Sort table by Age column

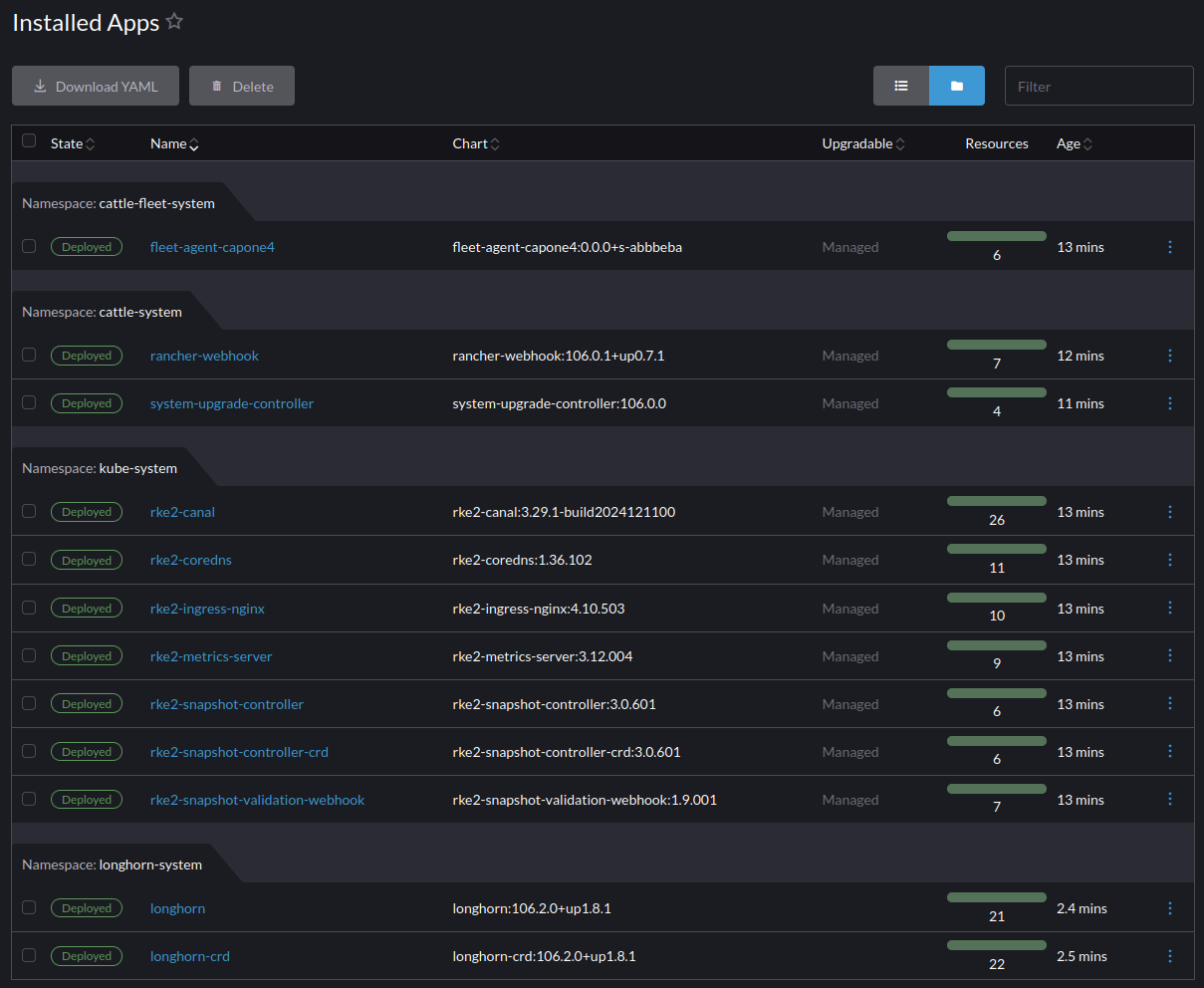[1075, 143]
